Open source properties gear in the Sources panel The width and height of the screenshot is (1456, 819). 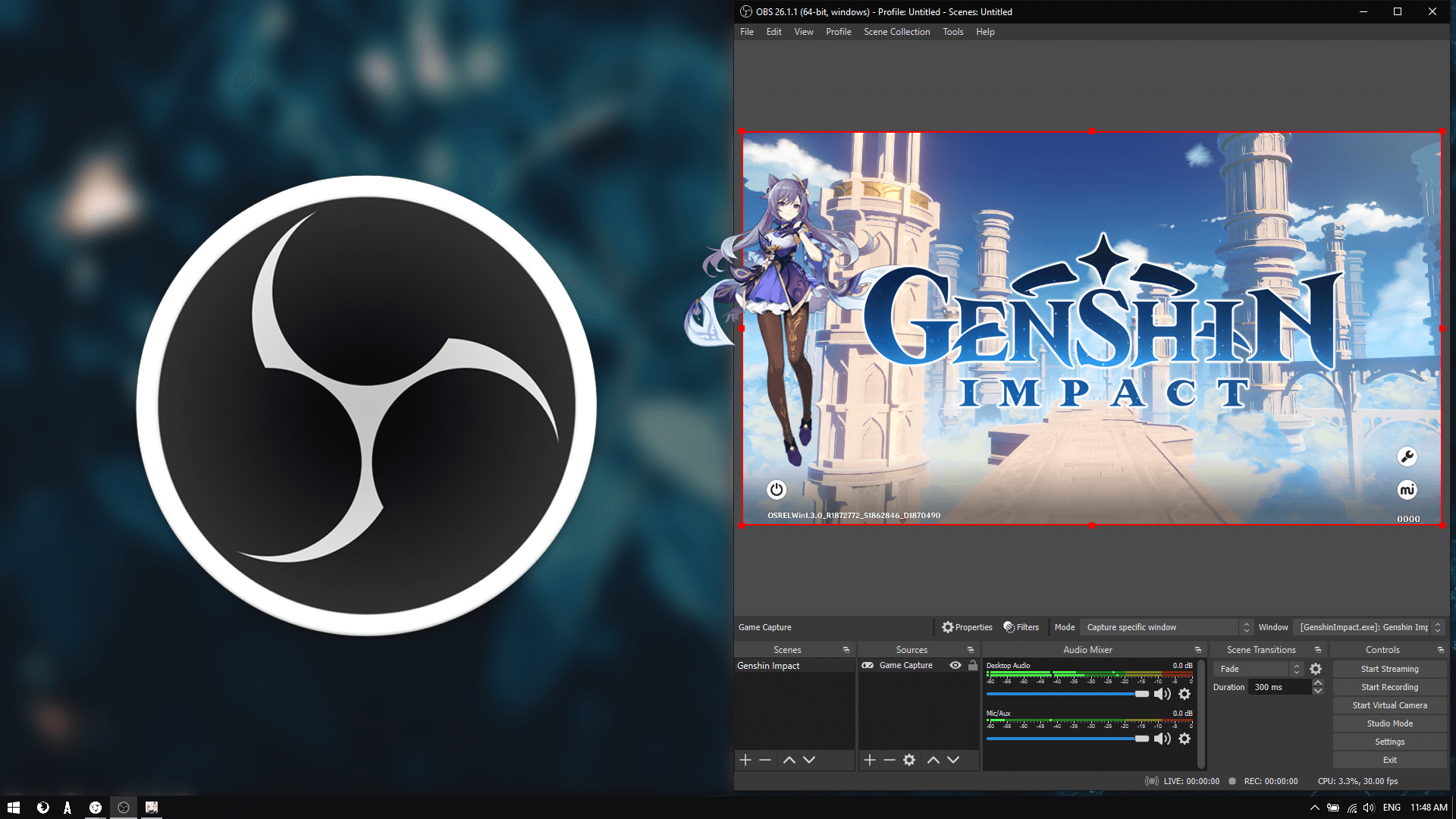point(909,760)
